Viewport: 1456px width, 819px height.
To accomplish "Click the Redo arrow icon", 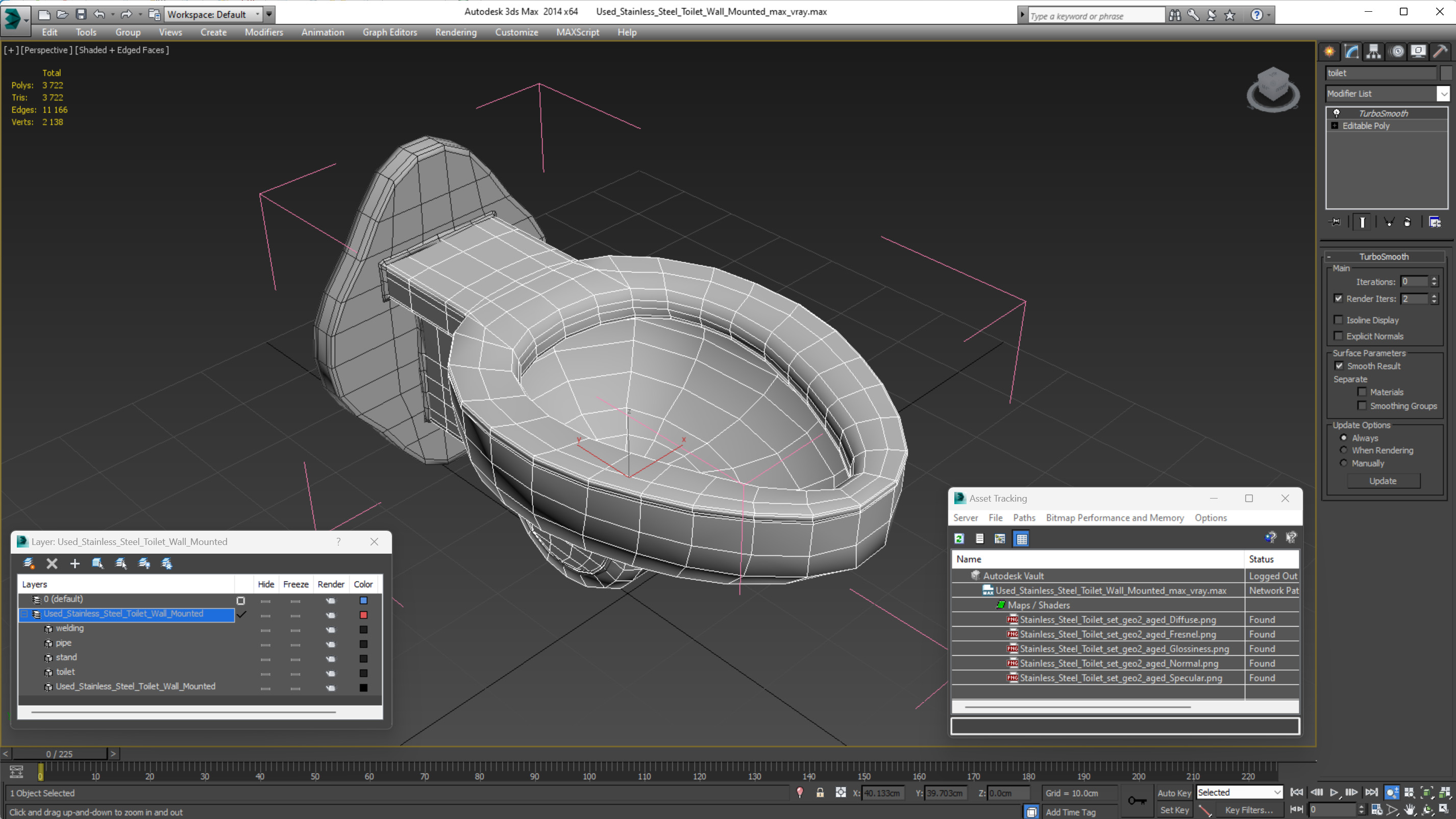I will point(126,14).
